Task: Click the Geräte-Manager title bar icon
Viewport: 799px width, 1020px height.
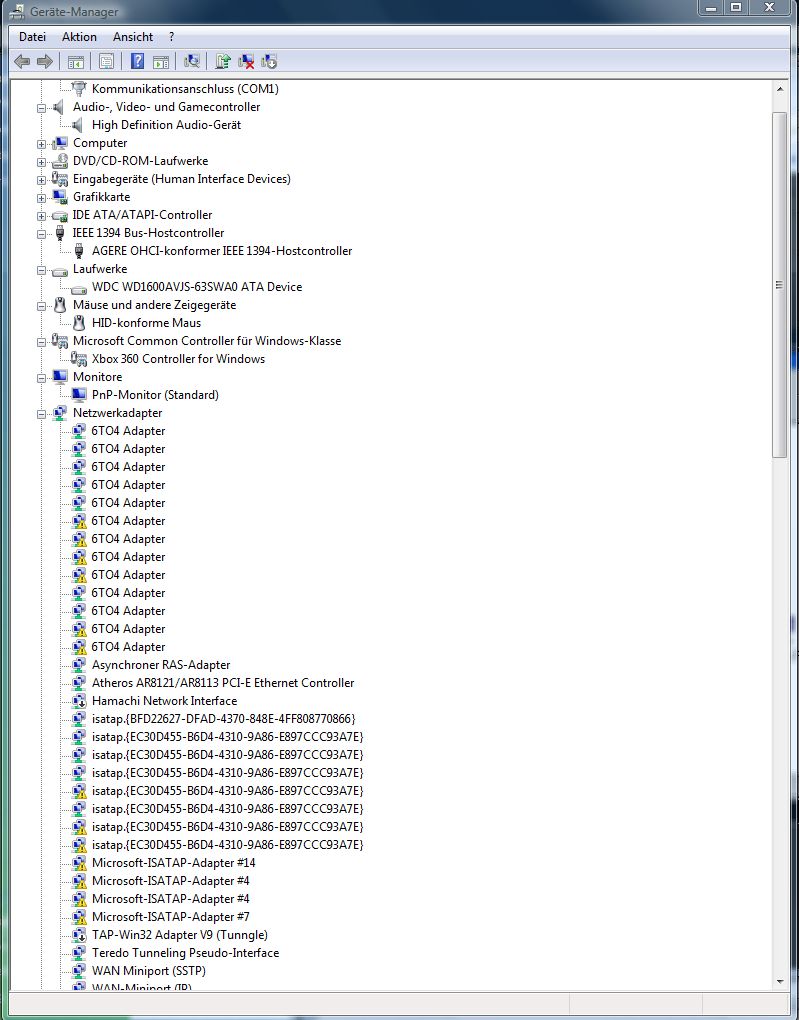Action: pos(17,12)
